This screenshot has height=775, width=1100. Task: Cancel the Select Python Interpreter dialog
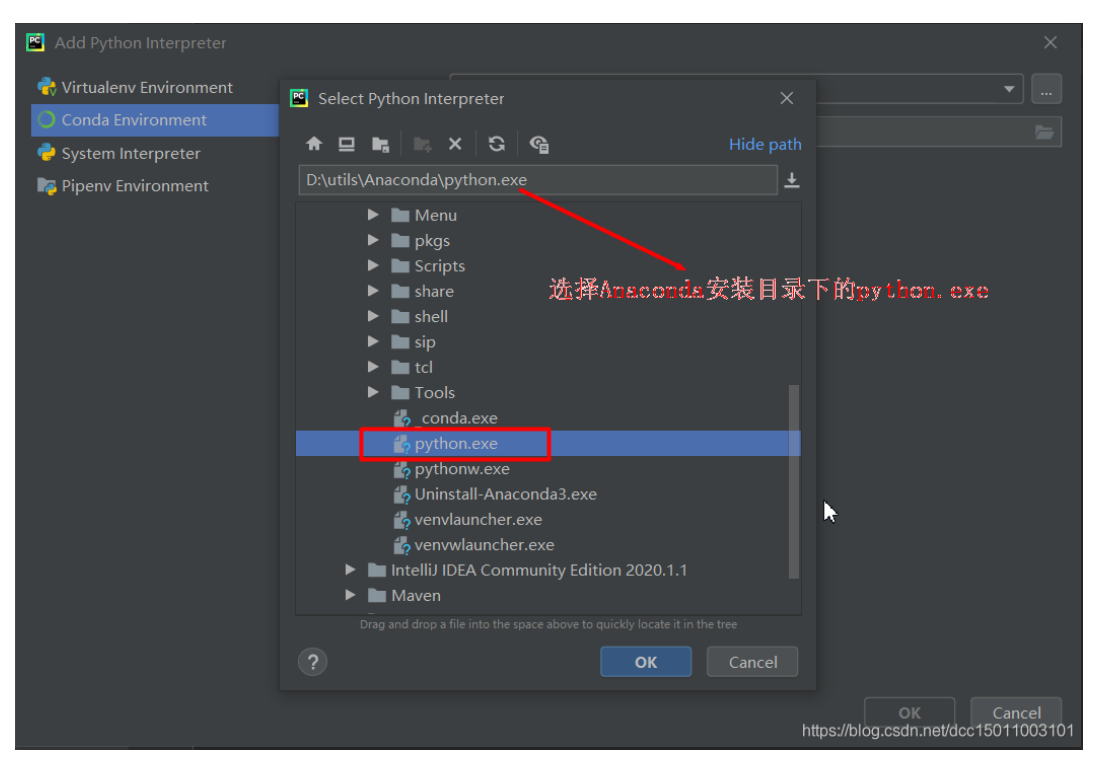click(752, 662)
